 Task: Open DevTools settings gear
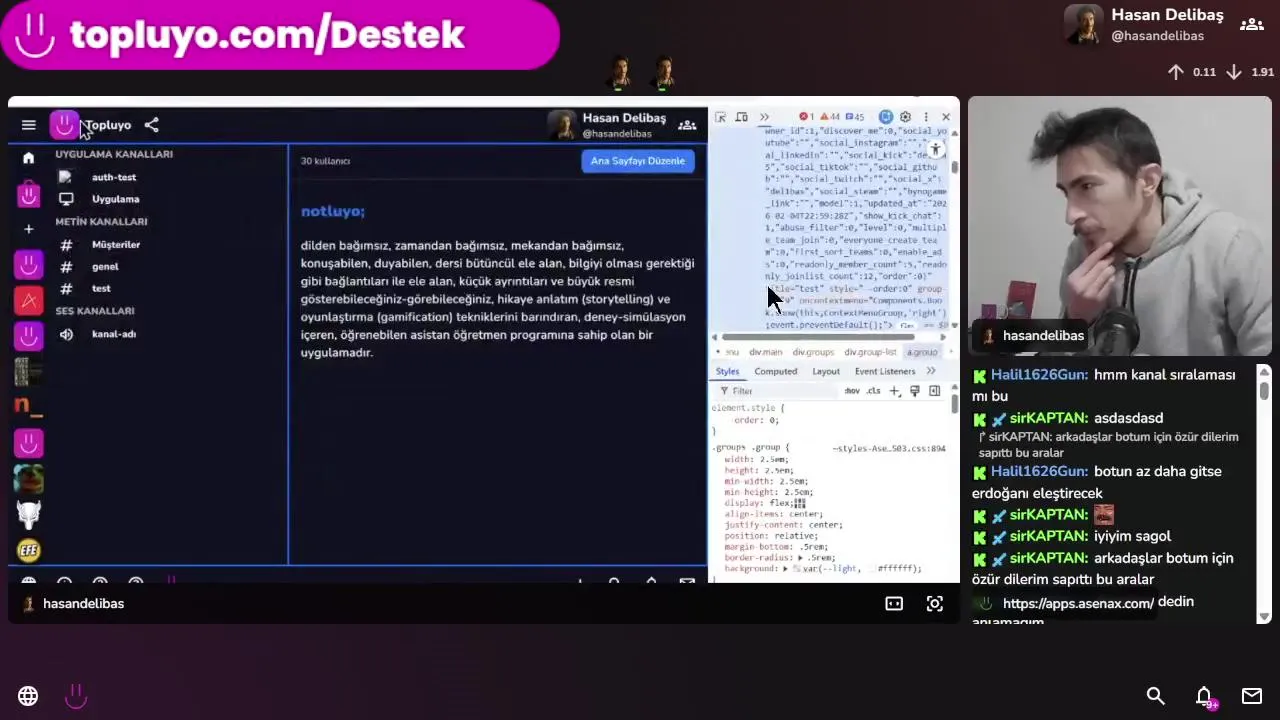point(905,117)
